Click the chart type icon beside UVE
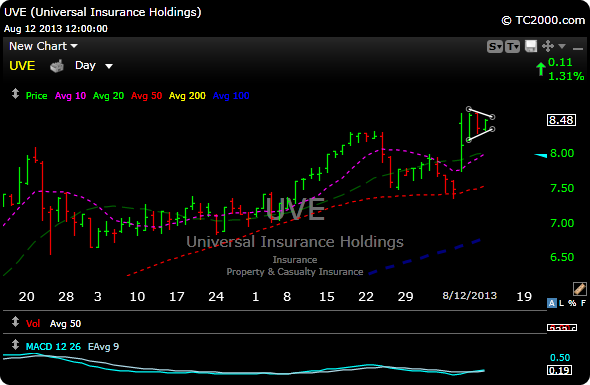Screen dimensions: 590x385 (57, 66)
